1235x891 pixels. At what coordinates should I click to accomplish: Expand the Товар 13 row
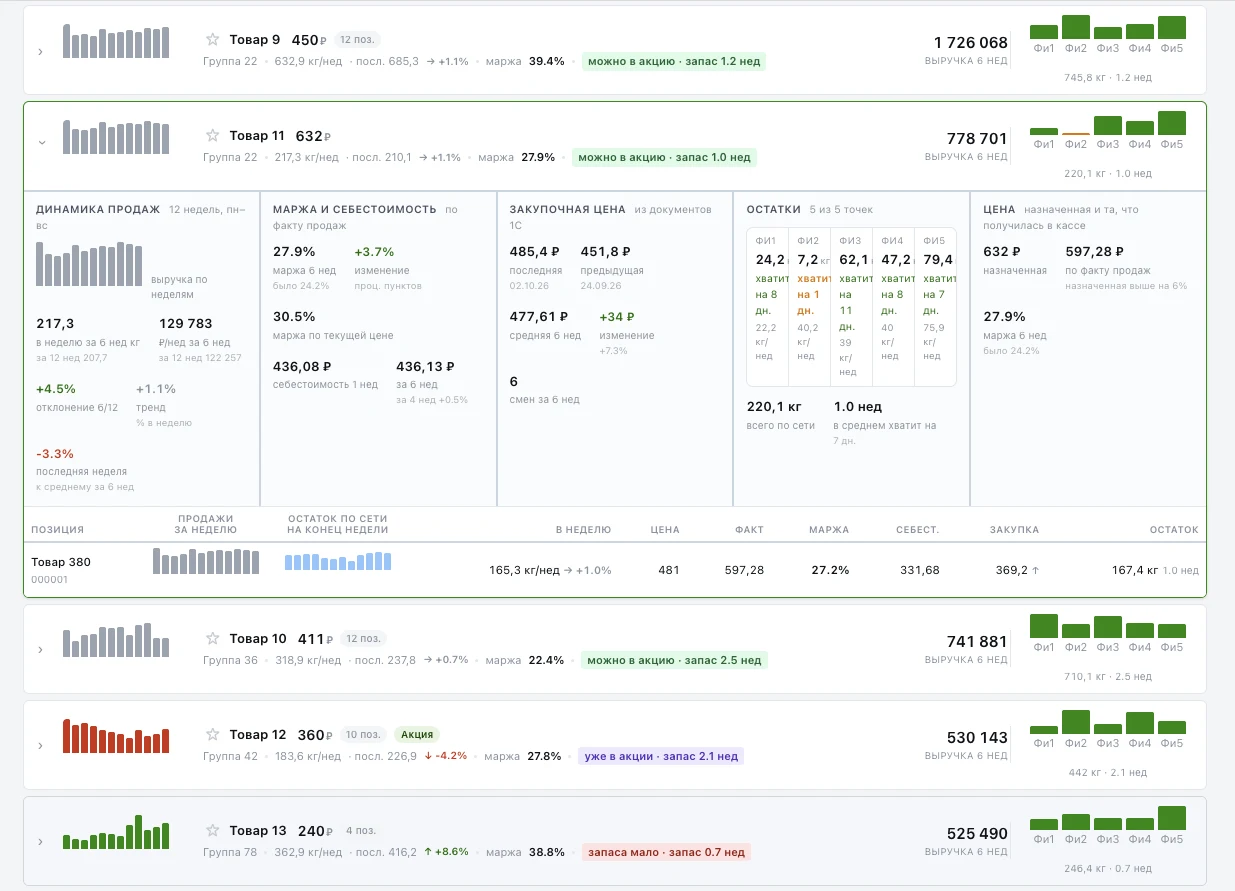pos(40,842)
